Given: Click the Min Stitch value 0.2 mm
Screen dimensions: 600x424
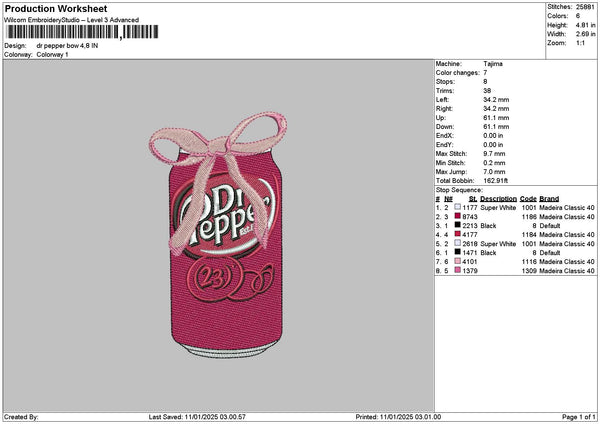Looking at the screenshot, I should coord(494,163).
